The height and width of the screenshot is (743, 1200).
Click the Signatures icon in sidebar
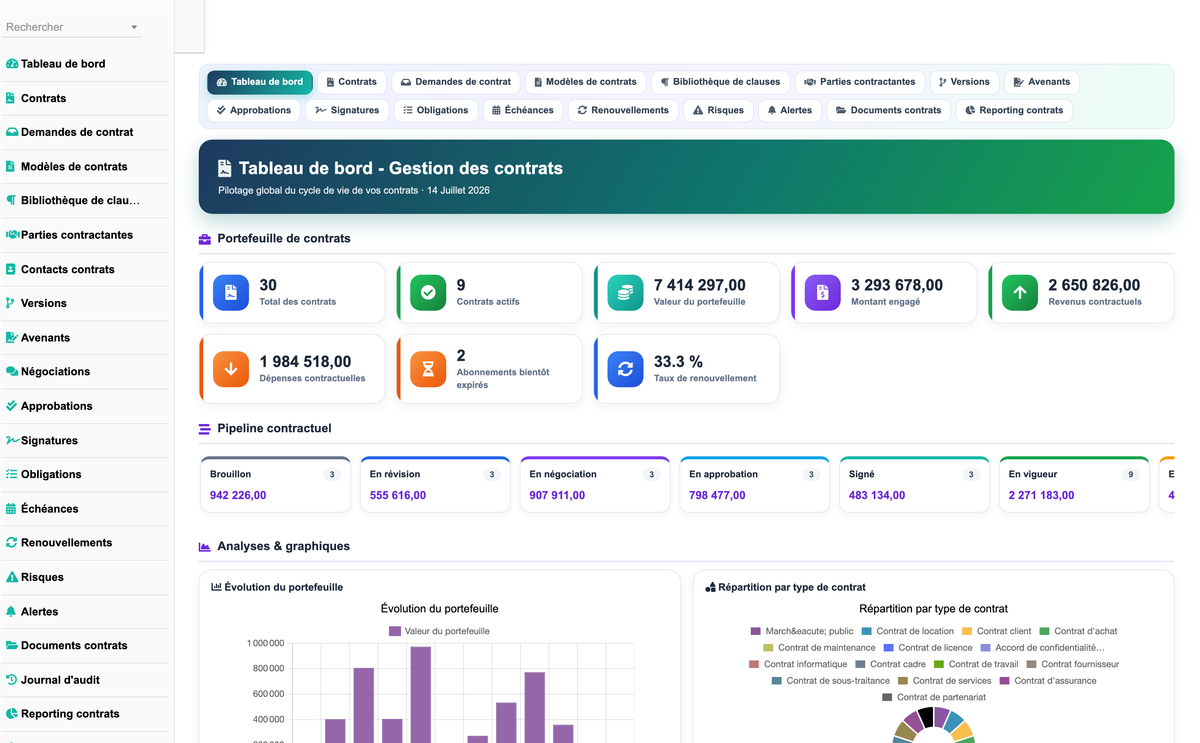(x=12, y=440)
